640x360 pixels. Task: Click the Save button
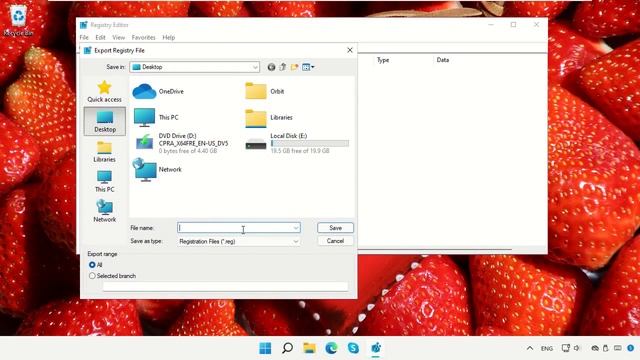click(335, 228)
